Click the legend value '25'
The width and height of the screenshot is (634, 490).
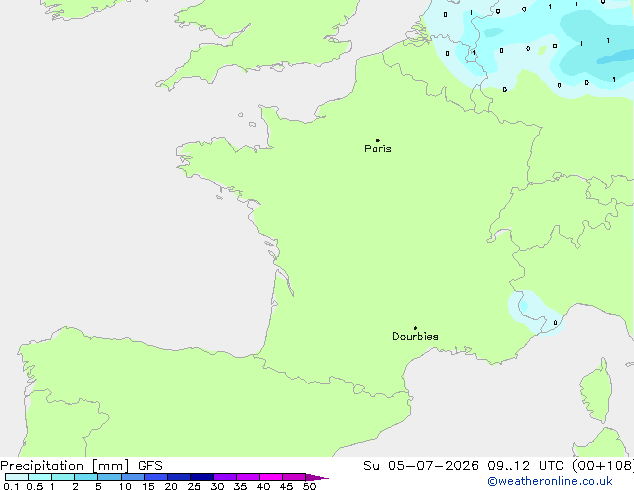click(194, 486)
